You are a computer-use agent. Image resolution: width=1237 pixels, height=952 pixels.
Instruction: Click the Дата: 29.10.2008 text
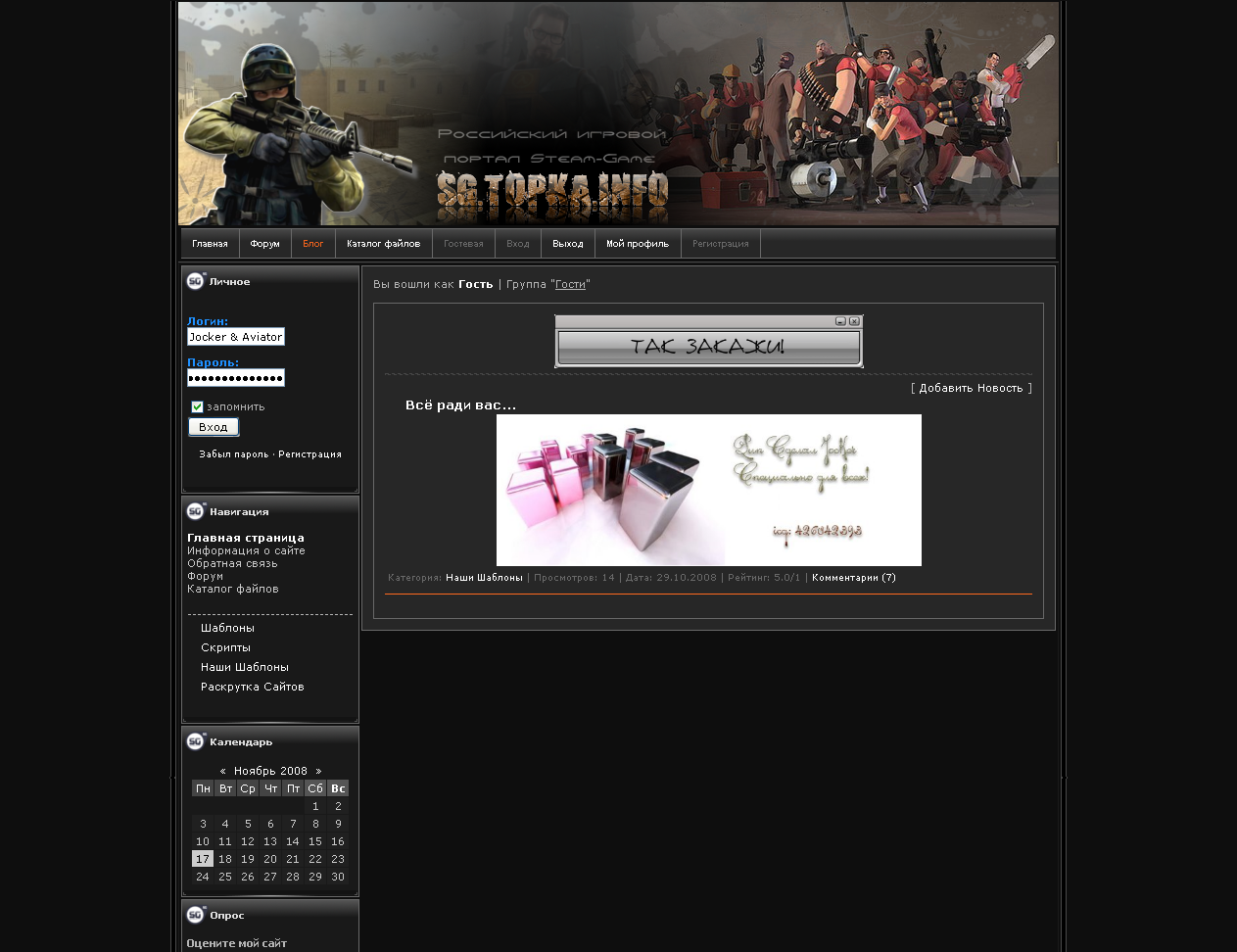pyautogui.click(x=671, y=578)
